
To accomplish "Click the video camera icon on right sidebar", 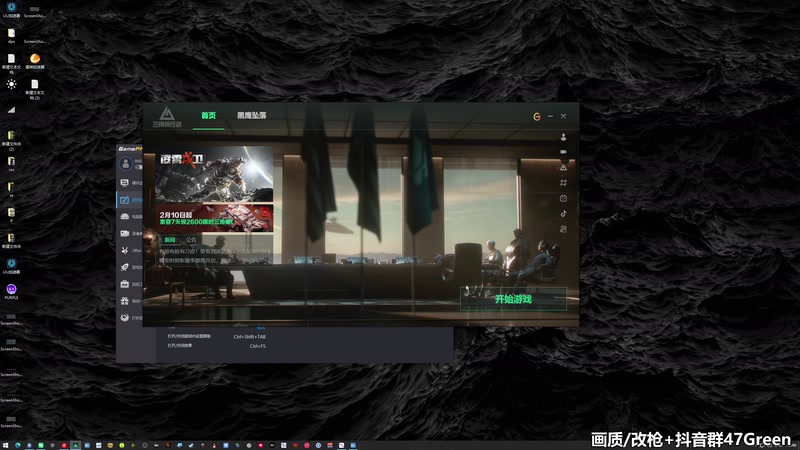I will pyautogui.click(x=563, y=152).
